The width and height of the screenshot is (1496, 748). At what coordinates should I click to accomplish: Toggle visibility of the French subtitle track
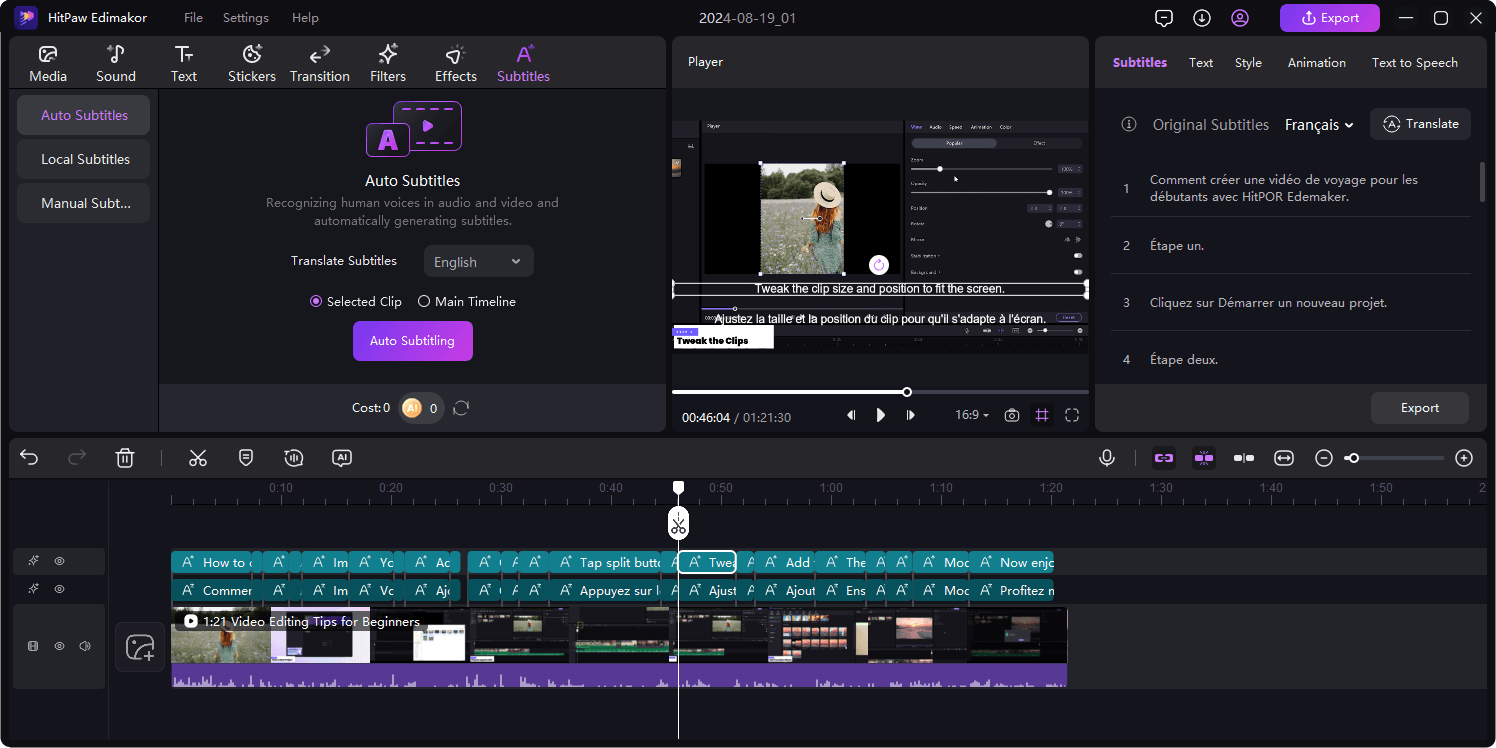59,589
